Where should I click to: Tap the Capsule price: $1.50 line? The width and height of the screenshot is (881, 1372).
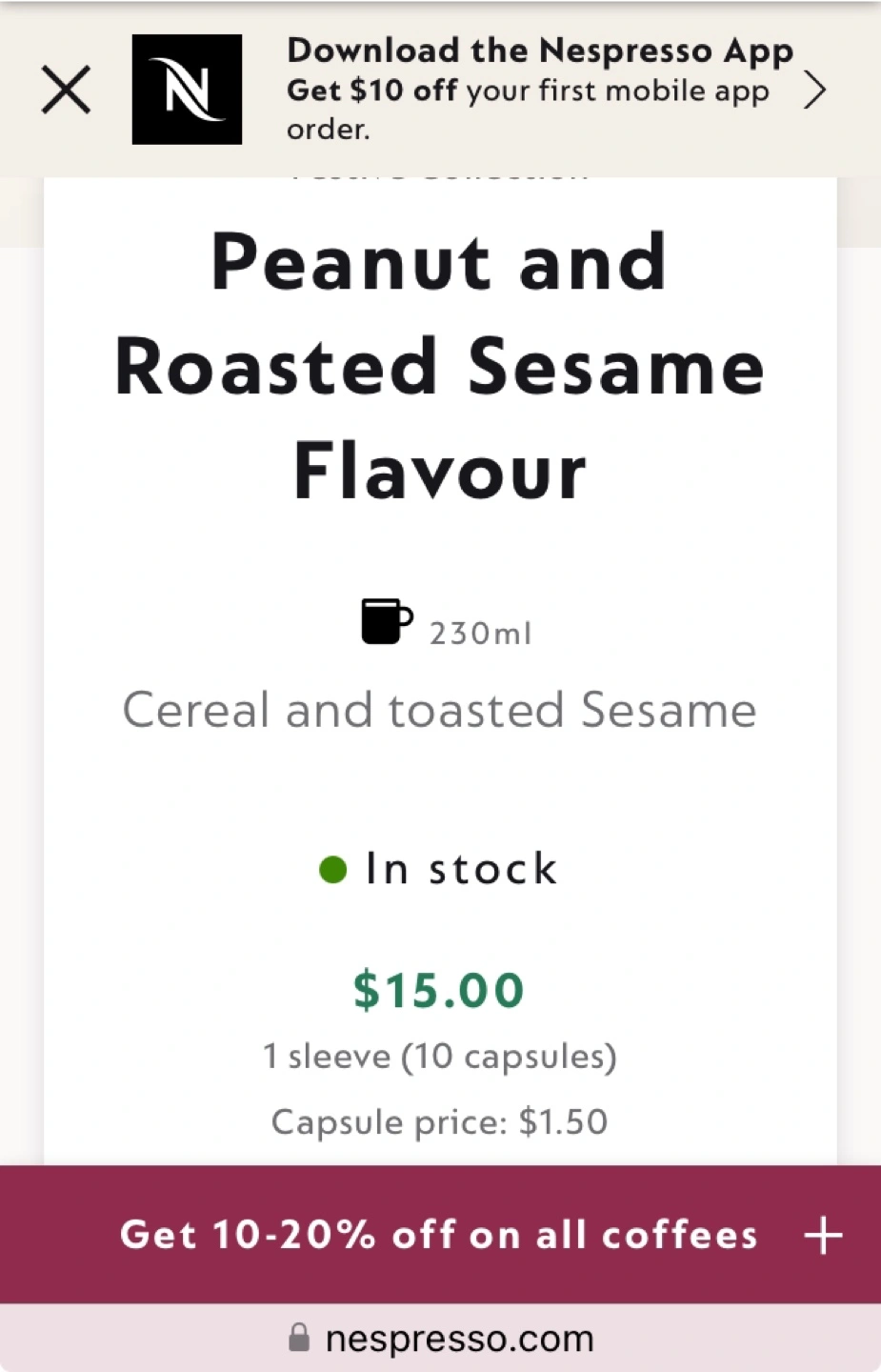coord(439,1122)
